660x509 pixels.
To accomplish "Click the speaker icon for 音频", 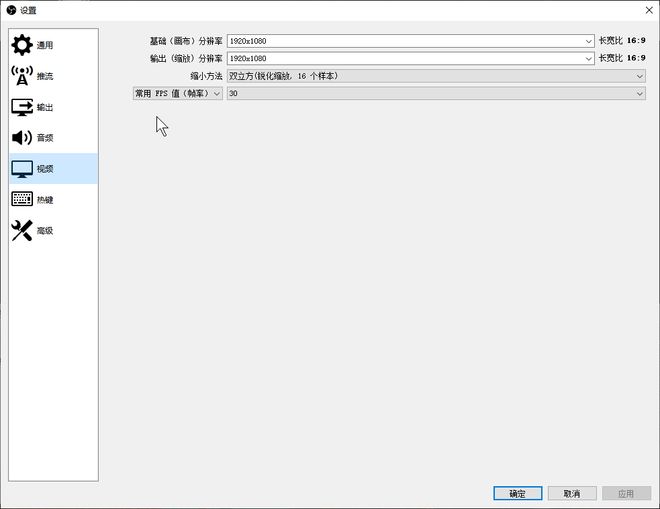I will 21,138.
